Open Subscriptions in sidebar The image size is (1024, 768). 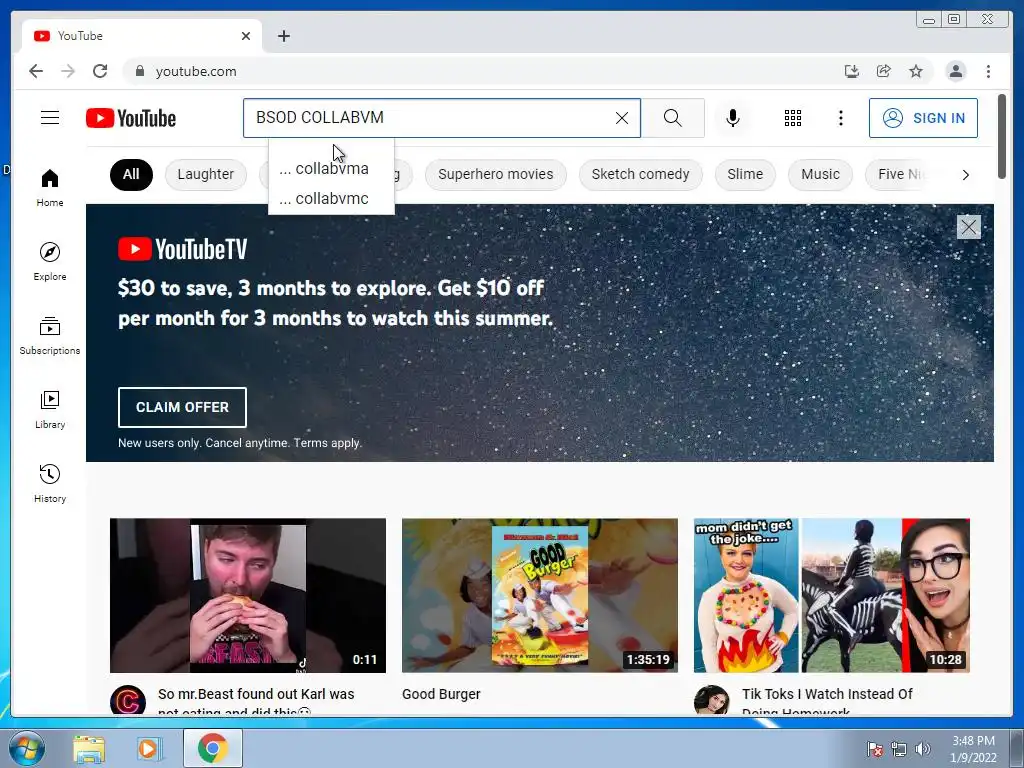pos(50,336)
